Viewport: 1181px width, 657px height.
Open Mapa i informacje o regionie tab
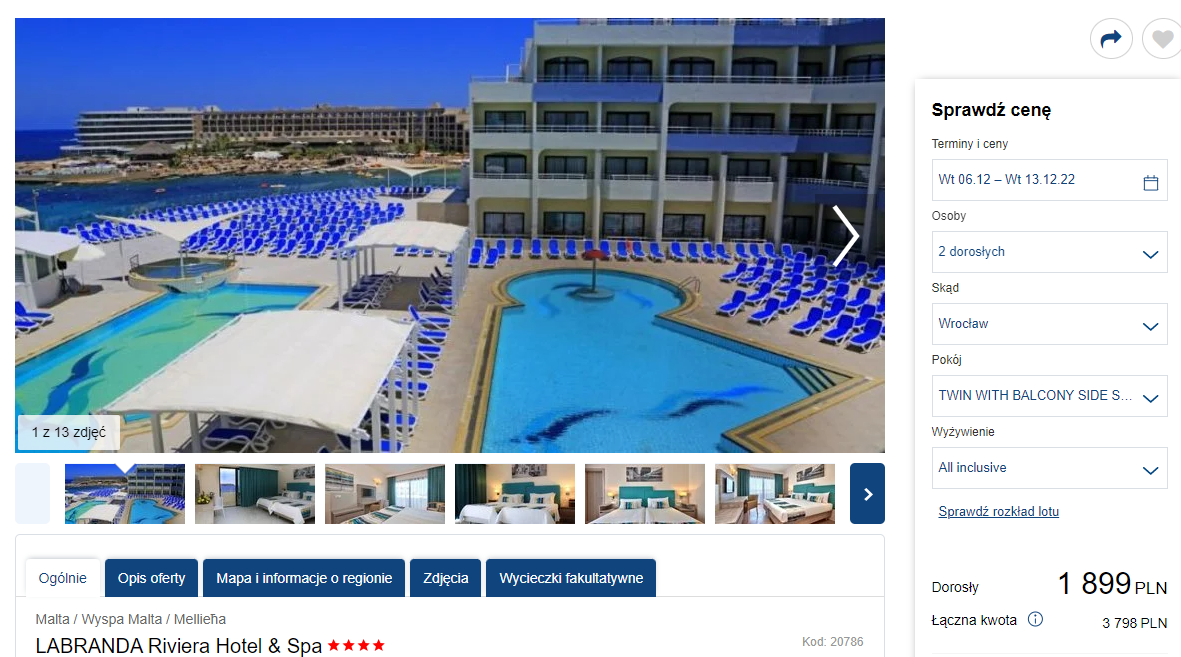[304, 578]
